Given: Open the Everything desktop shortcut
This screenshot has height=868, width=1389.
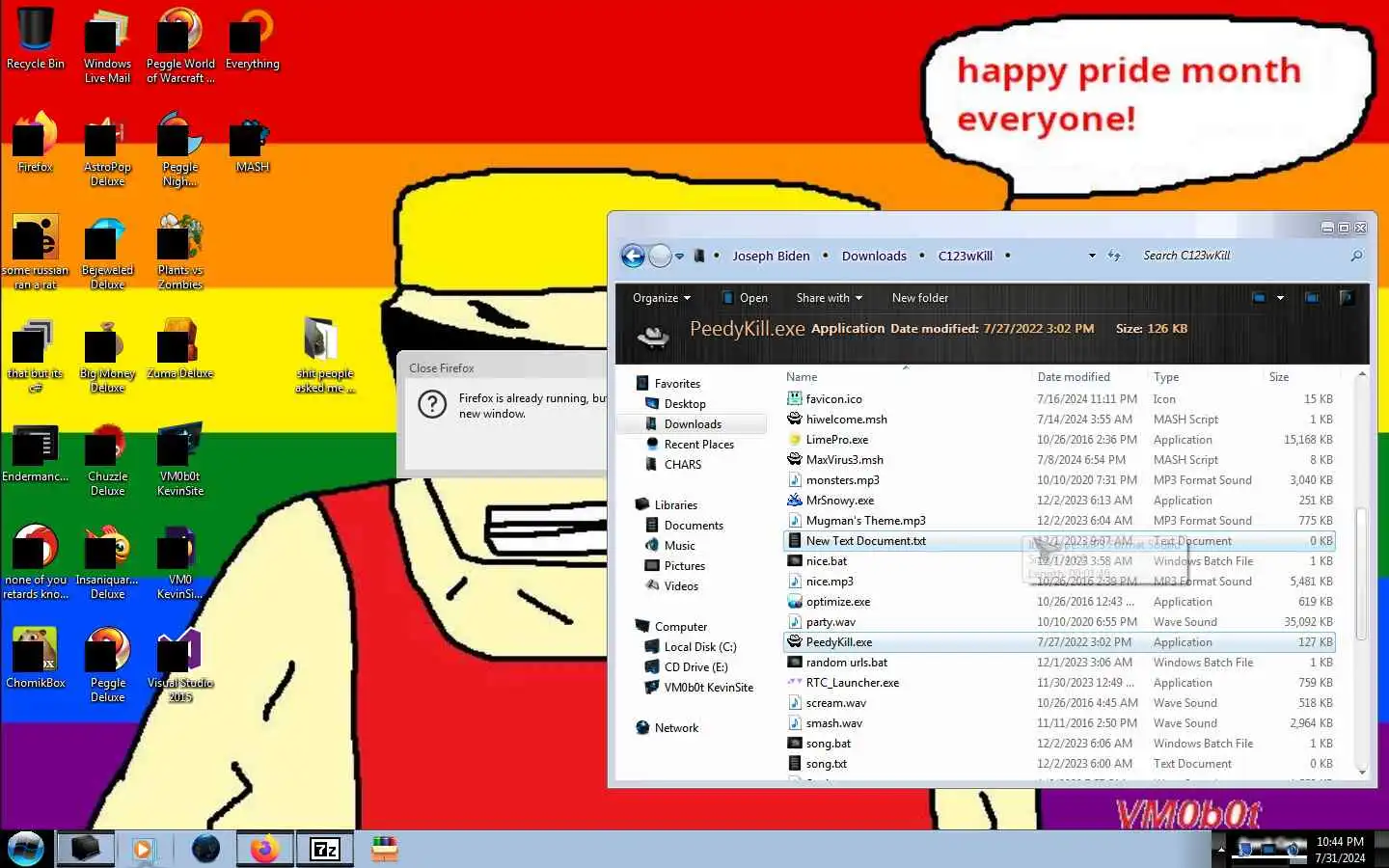Looking at the screenshot, I should tap(252, 39).
